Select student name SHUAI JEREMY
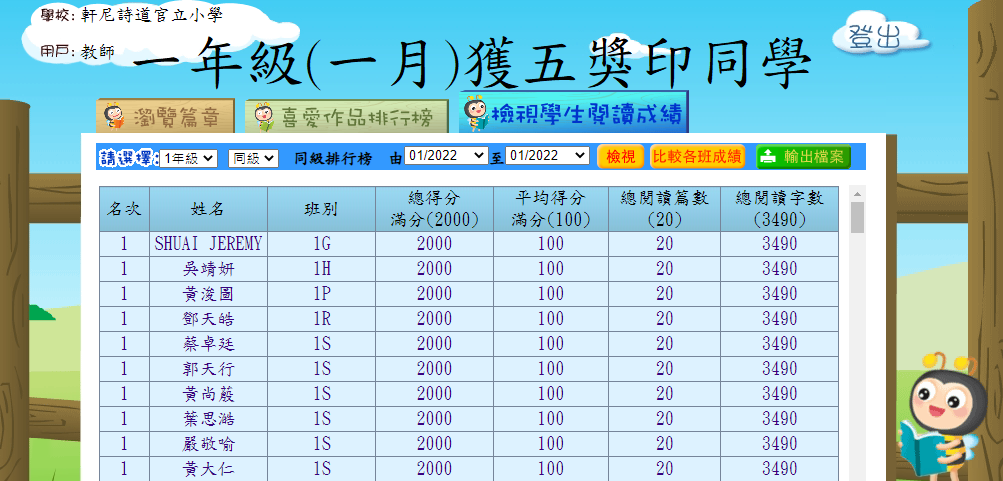The width and height of the screenshot is (1003, 481). point(207,244)
